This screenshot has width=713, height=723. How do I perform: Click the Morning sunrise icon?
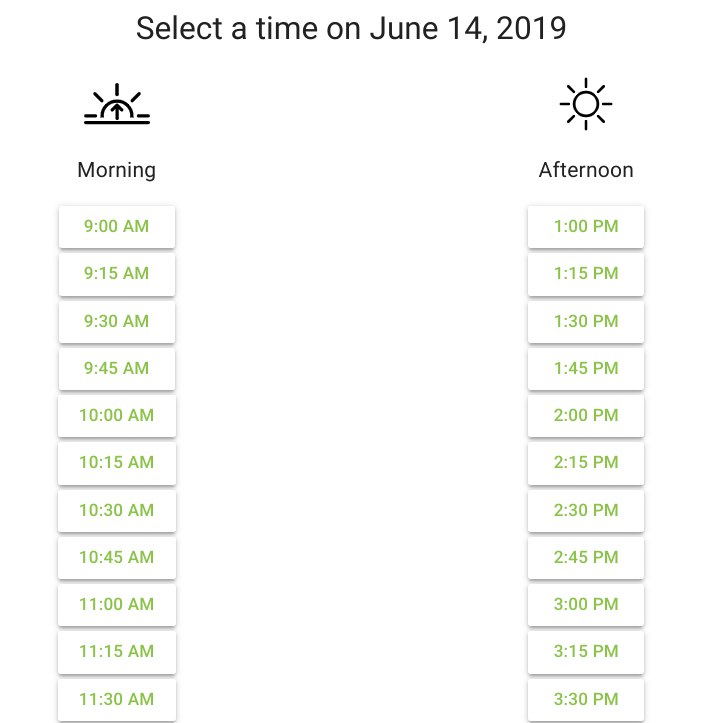[117, 104]
